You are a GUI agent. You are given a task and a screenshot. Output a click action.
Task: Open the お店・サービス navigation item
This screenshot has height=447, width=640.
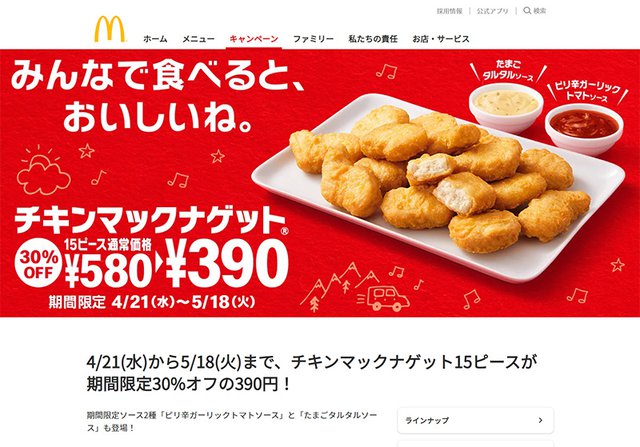pyautogui.click(x=441, y=39)
